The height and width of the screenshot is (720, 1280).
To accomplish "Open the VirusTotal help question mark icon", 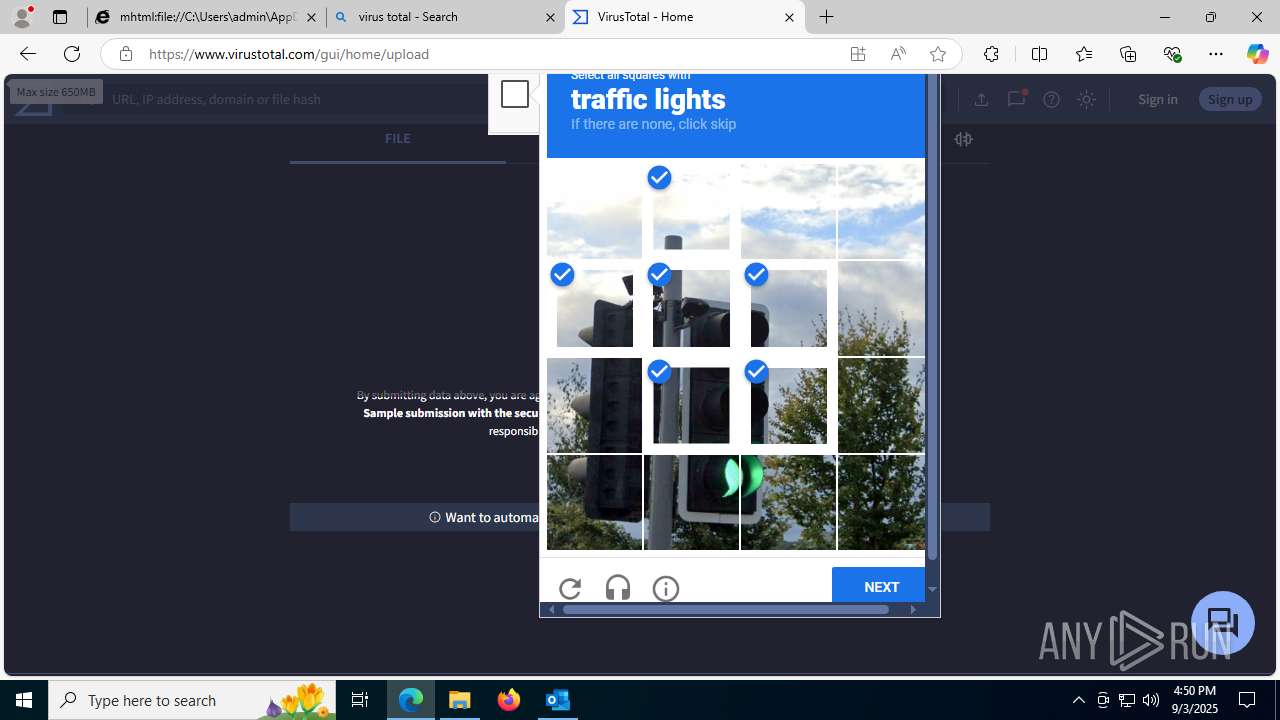I will 1051,99.
